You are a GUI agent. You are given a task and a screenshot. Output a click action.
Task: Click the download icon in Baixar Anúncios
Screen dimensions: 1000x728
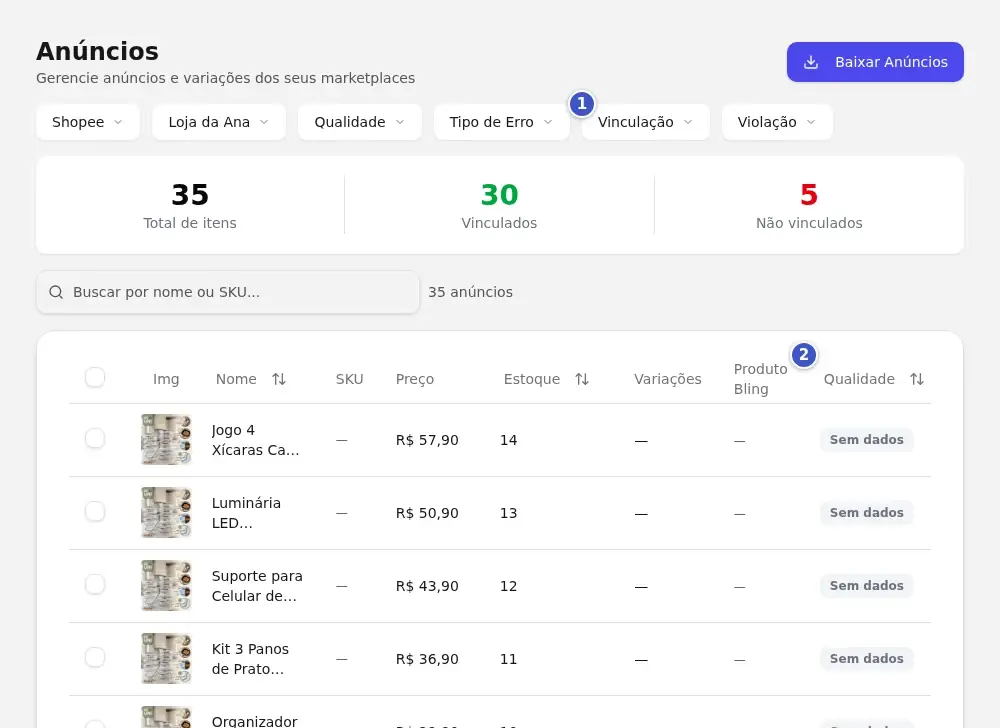tap(811, 62)
